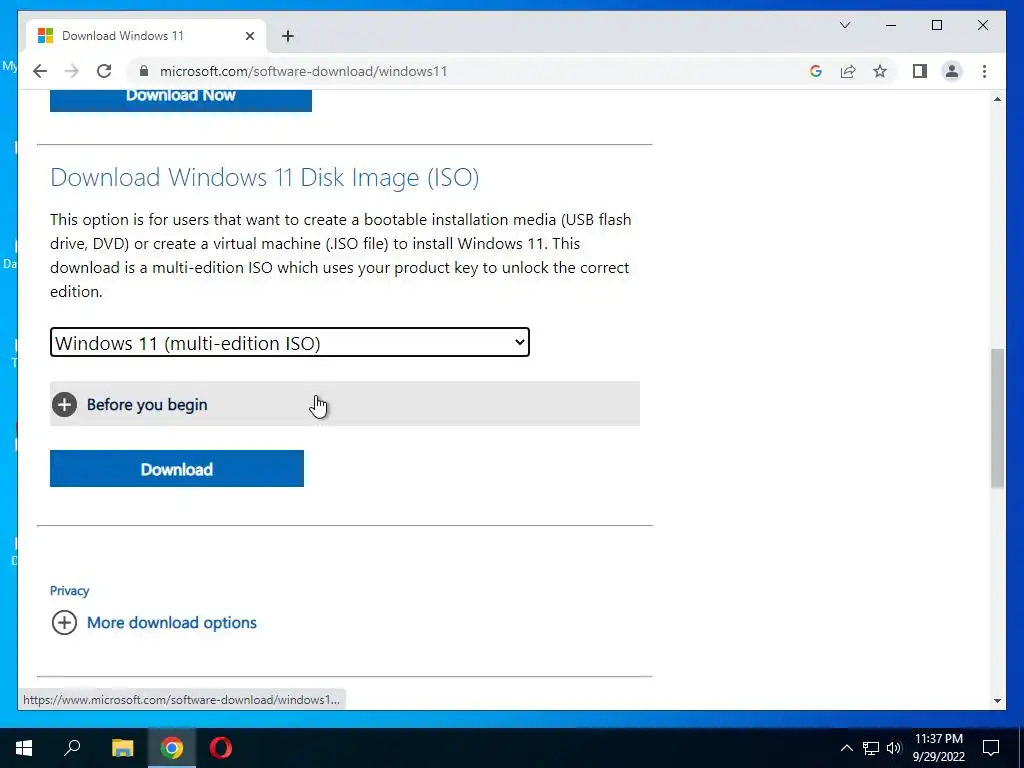Click the Download Now button
The width and height of the screenshot is (1024, 768).
click(181, 99)
